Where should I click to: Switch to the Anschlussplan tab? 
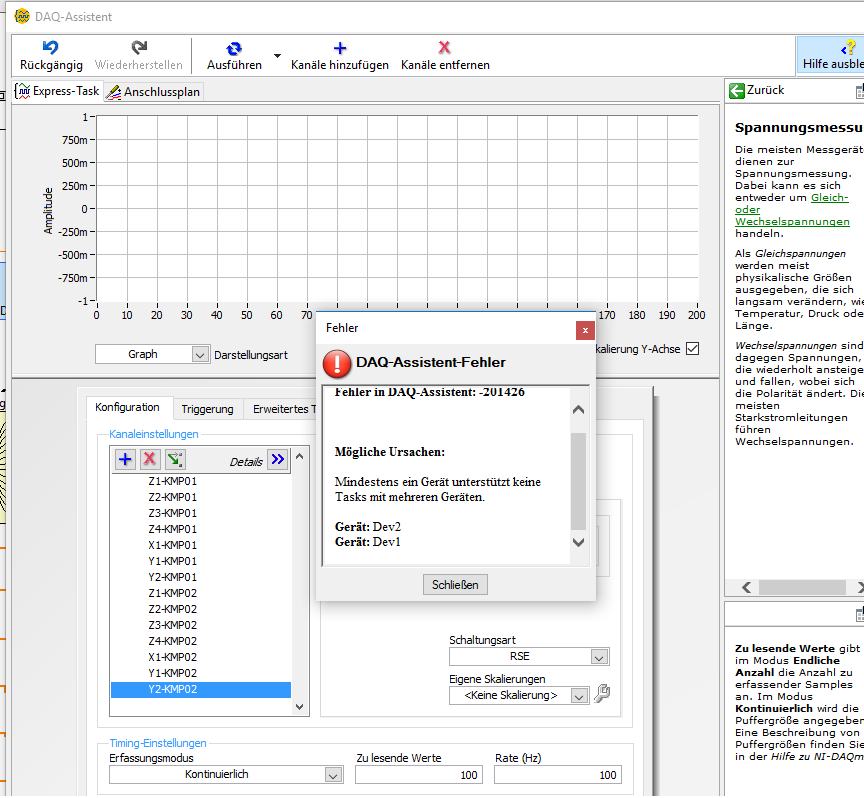tap(154, 92)
